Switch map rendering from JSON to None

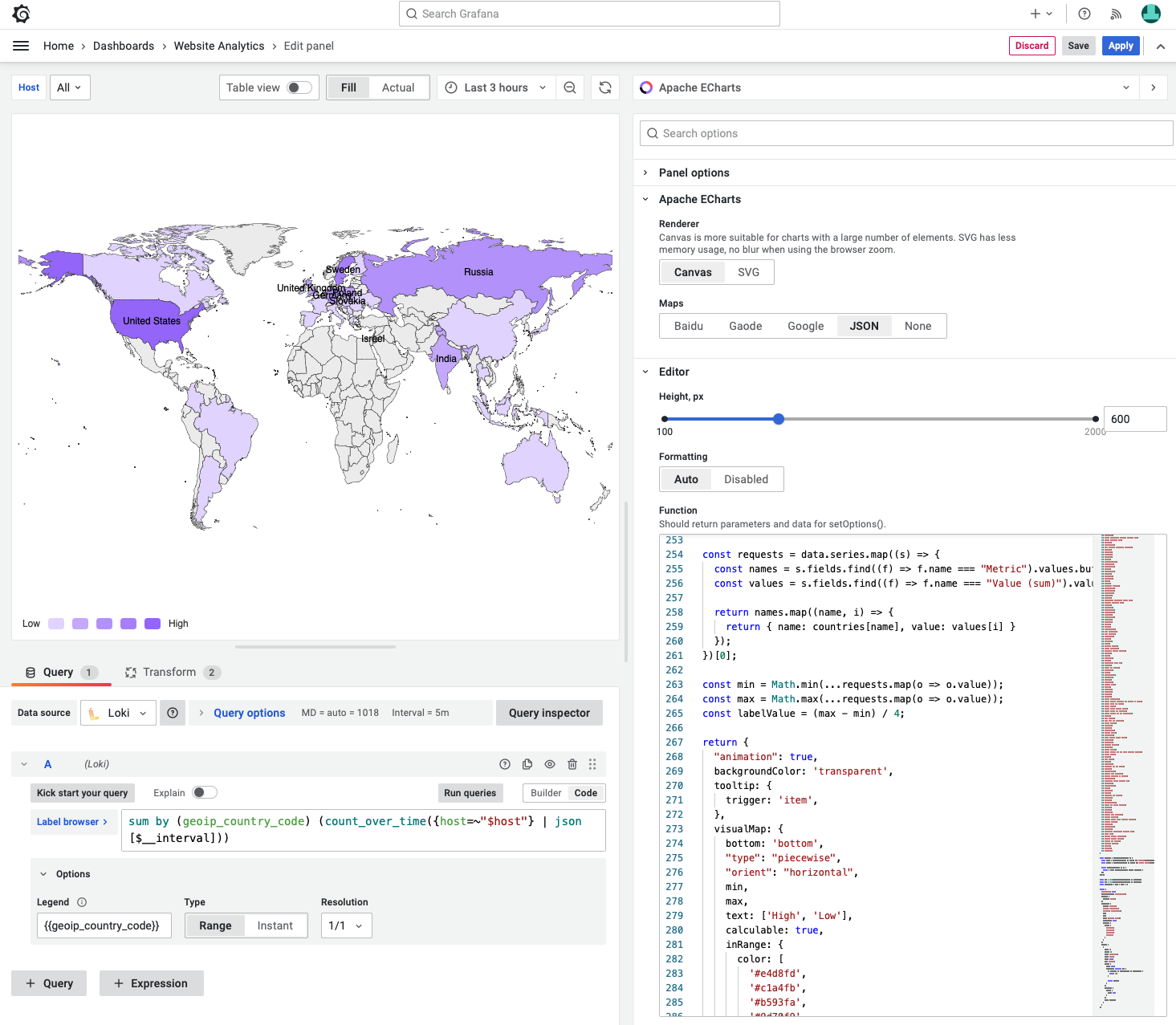tap(918, 326)
